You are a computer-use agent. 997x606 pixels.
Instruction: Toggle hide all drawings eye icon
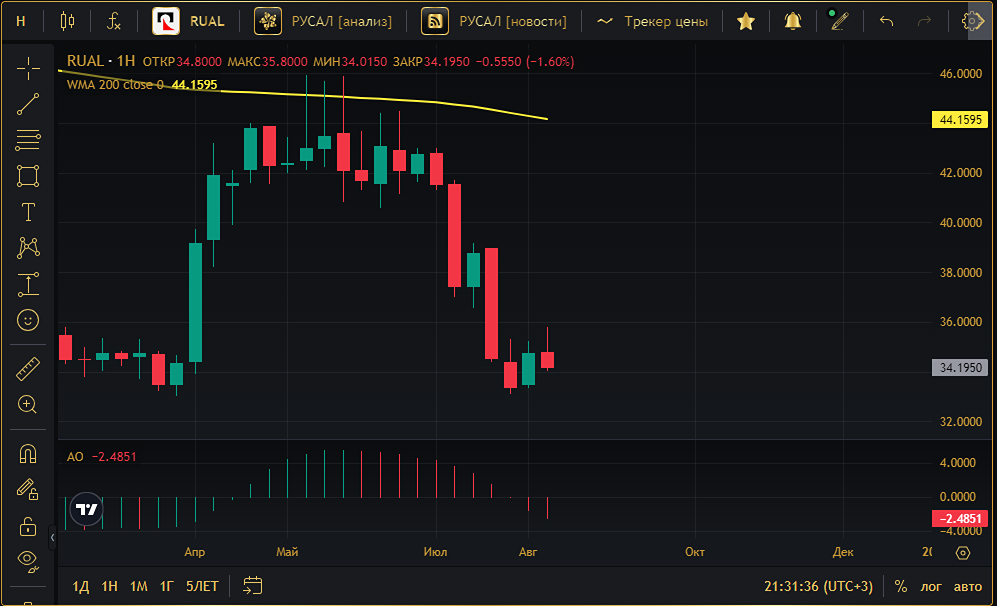28,561
